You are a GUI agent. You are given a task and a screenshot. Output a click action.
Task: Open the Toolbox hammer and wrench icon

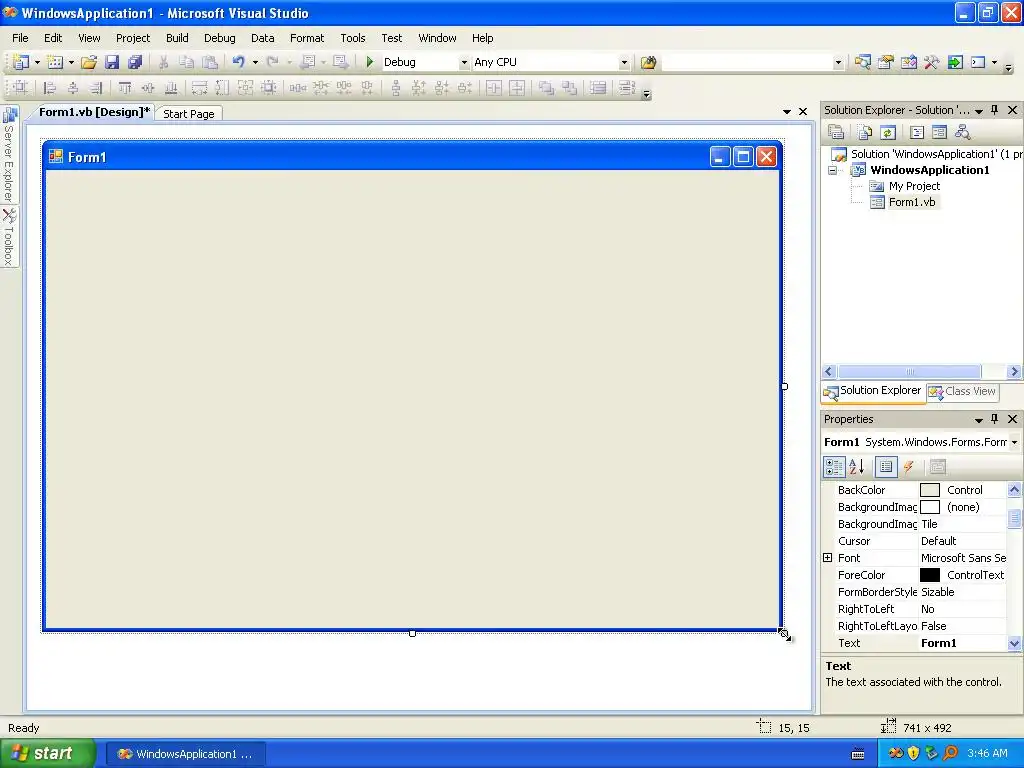[x=931, y=62]
